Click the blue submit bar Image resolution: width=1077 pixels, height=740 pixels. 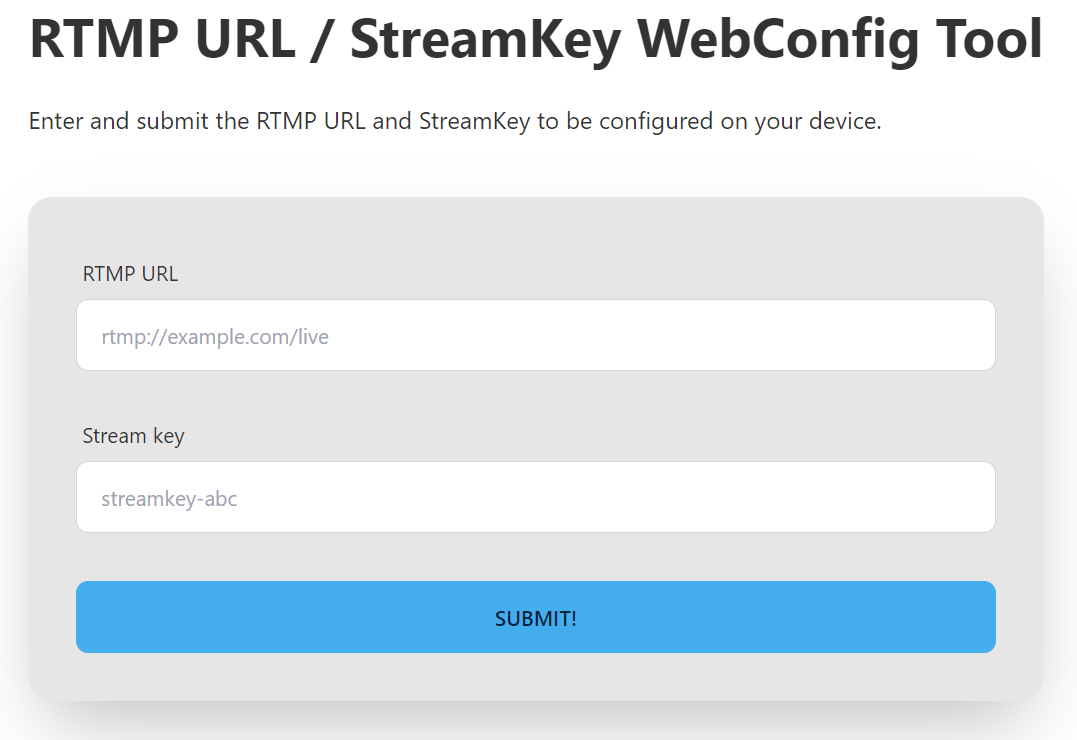[x=536, y=617]
